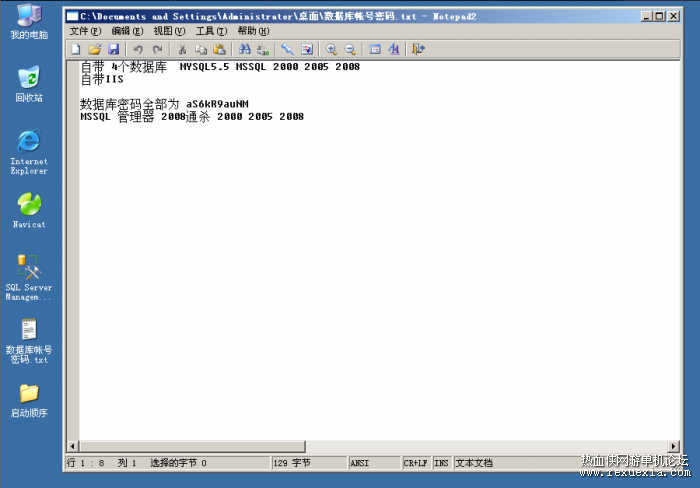Open the 文件(F) menu
700x488 pixels.
pos(85,31)
